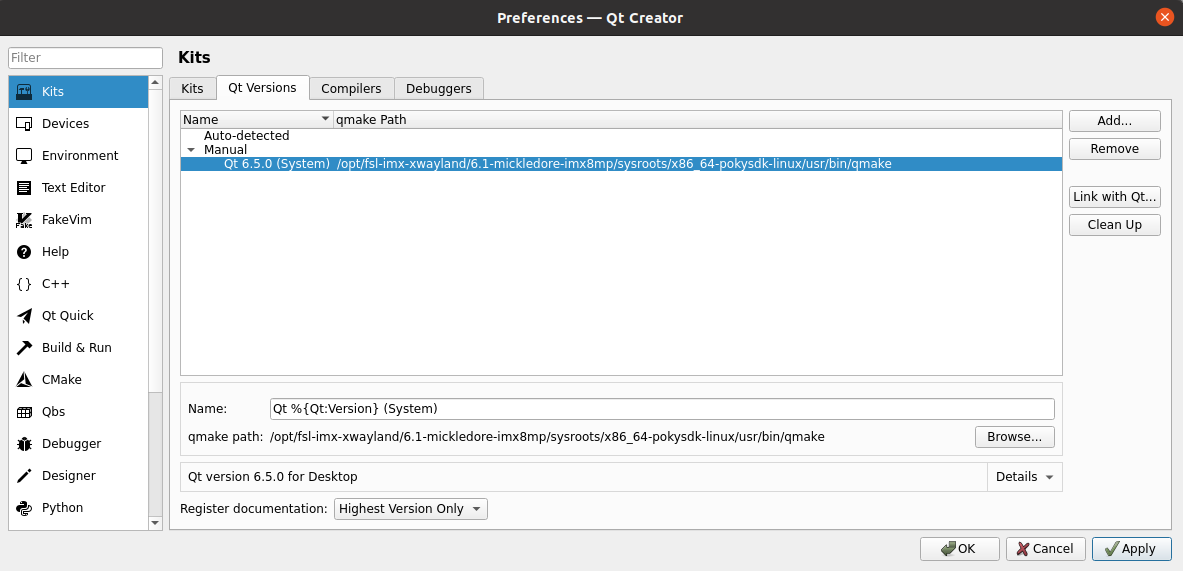Focus the Filter search field
Image resolution: width=1183 pixels, height=571 pixels.
[x=85, y=58]
